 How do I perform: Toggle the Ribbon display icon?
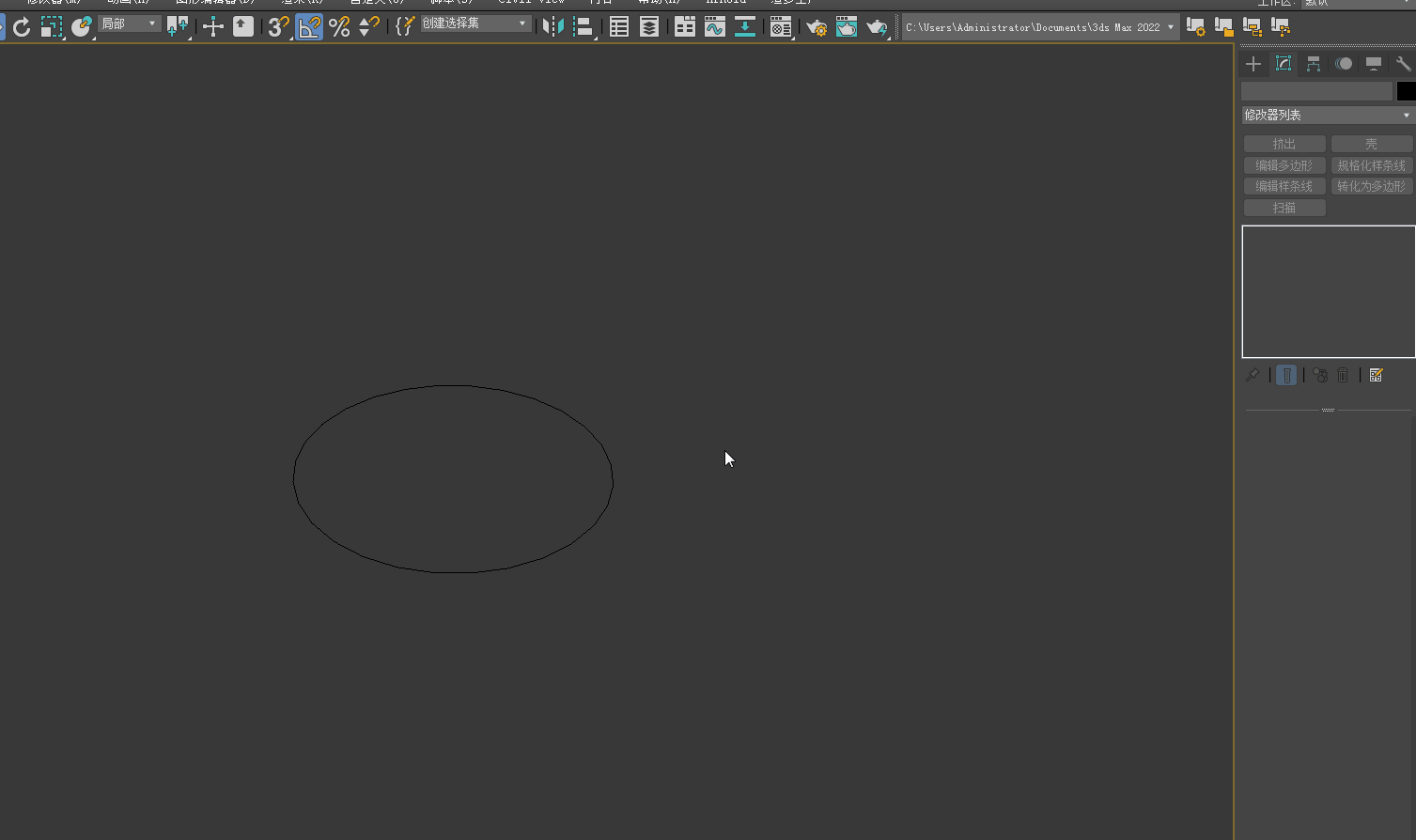[685, 27]
